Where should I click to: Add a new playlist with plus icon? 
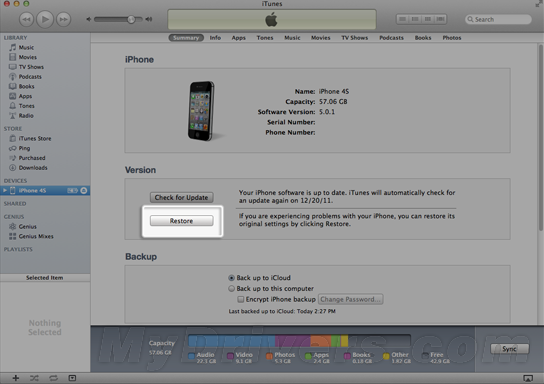pyautogui.click(x=16, y=378)
